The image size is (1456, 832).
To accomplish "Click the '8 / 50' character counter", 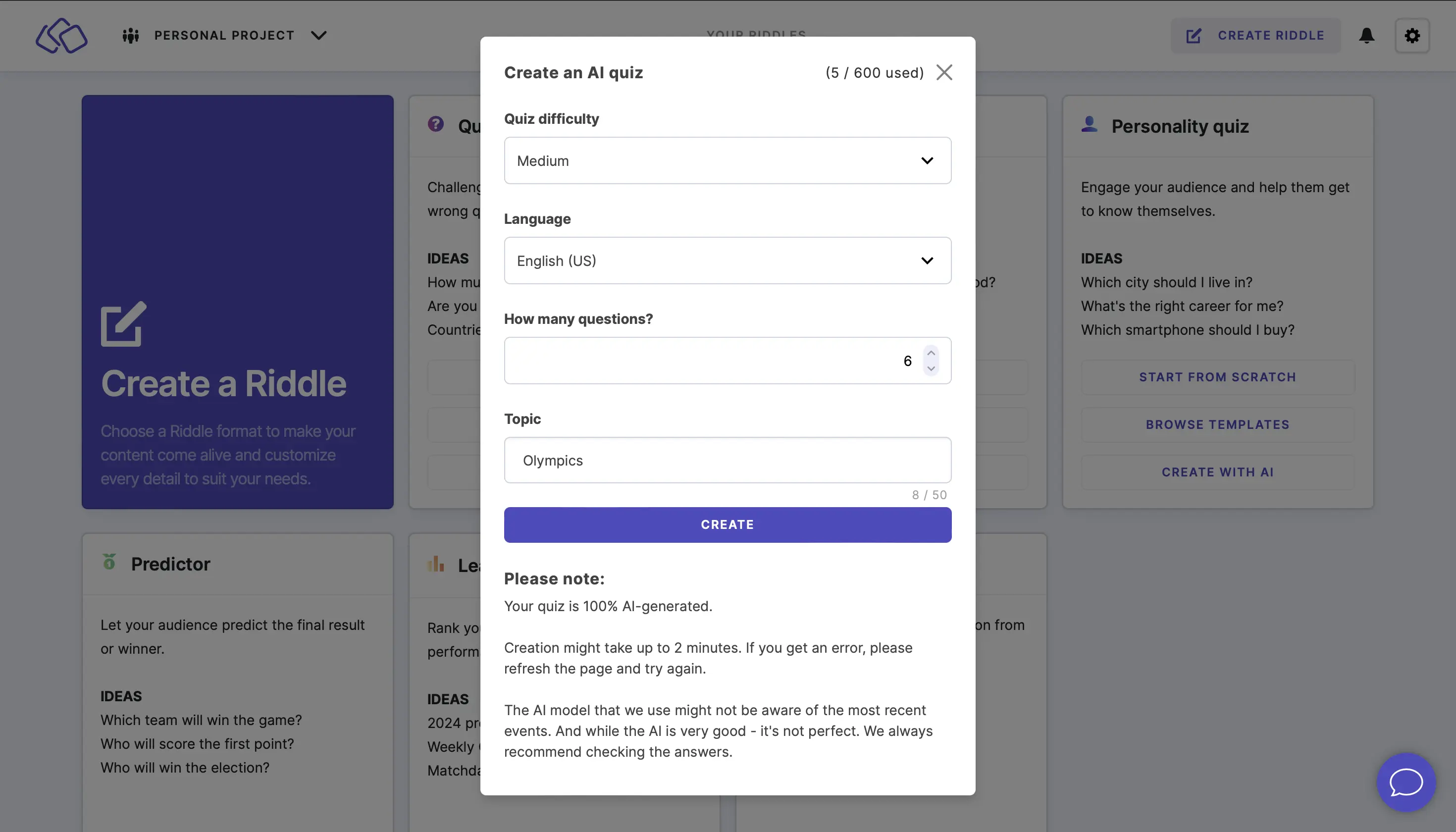I will [x=929, y=495].
